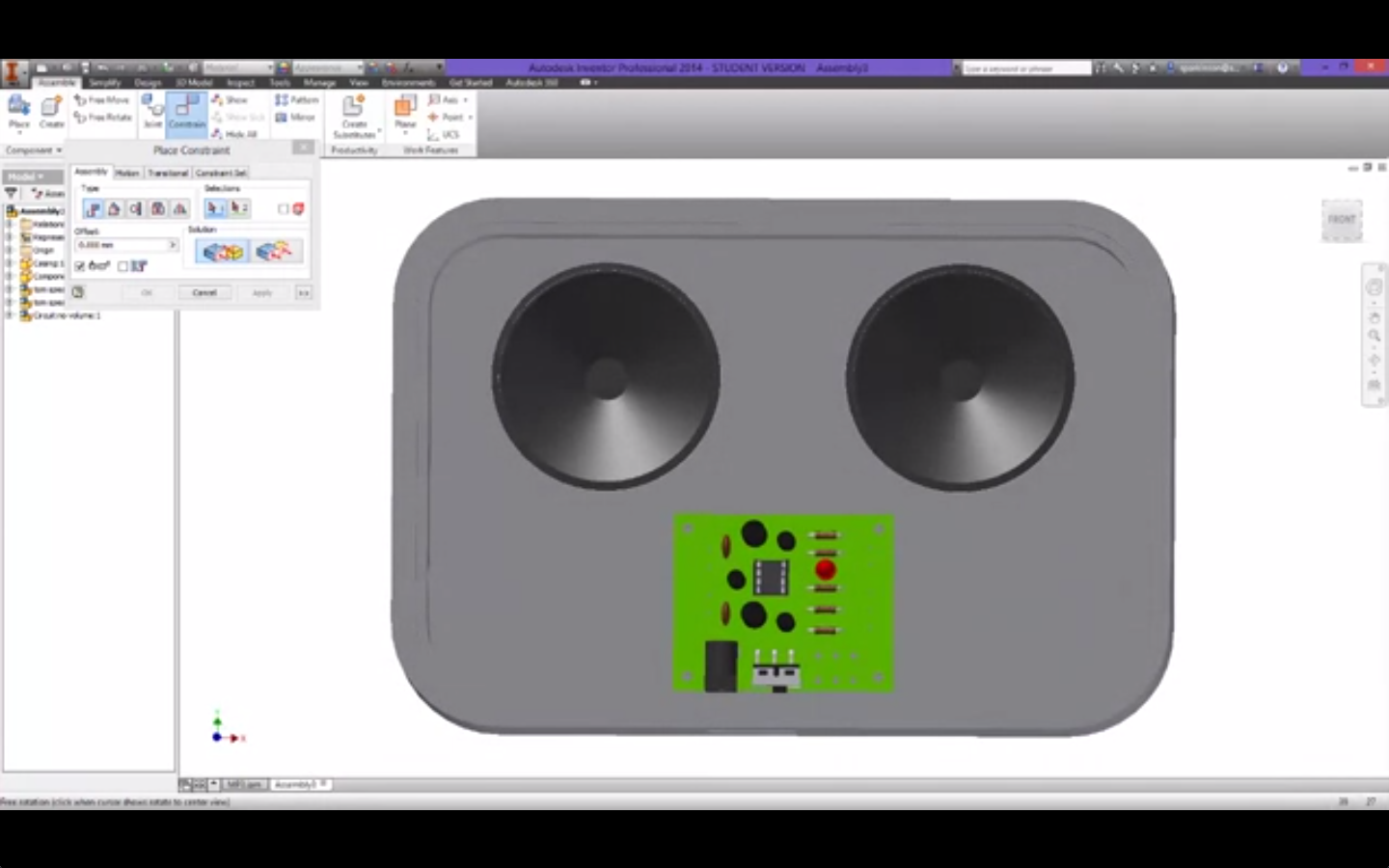Click Second Selection arrow button
Image resolution: width=1389 pixels, height=868 pixels.
click(239, 208)
